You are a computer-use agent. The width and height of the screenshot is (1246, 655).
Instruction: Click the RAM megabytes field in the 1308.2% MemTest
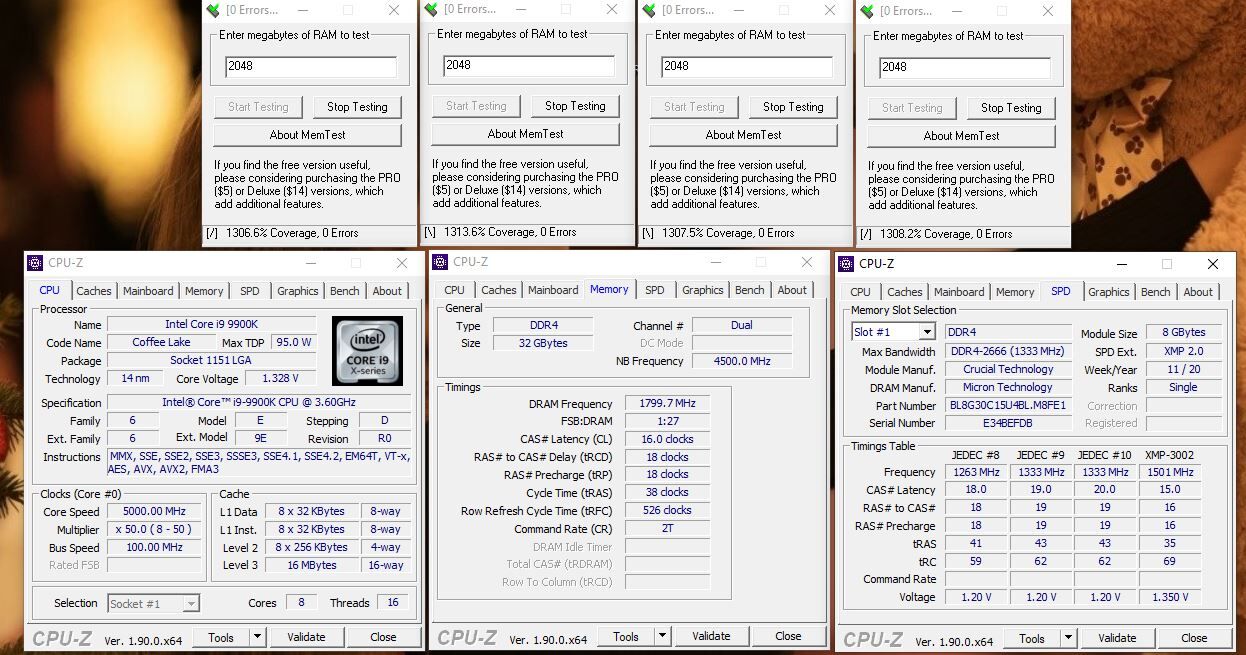click(965, 68)
